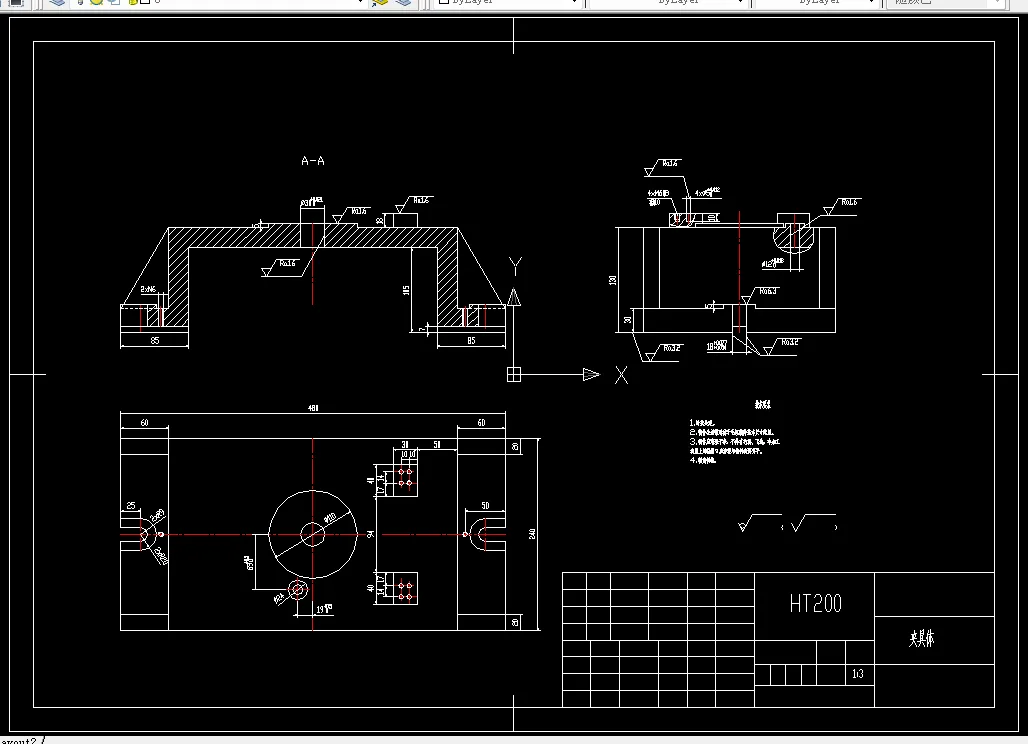Click the Y axis label
Image resolution: width=1028 pixels, height=744 pixels.
tap(515, 266)
